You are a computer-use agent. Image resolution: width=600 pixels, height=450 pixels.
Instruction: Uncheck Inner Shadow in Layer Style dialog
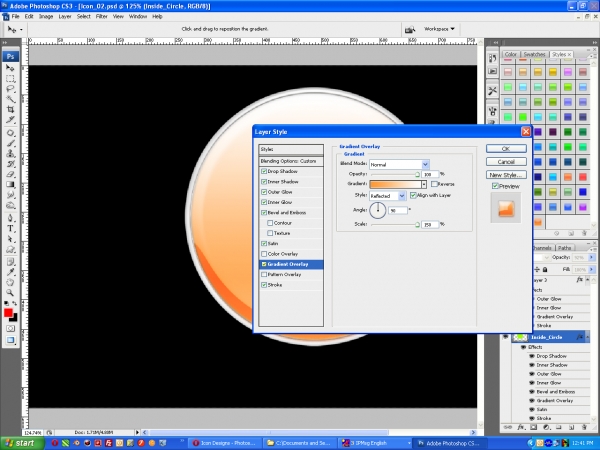point(264,182)
